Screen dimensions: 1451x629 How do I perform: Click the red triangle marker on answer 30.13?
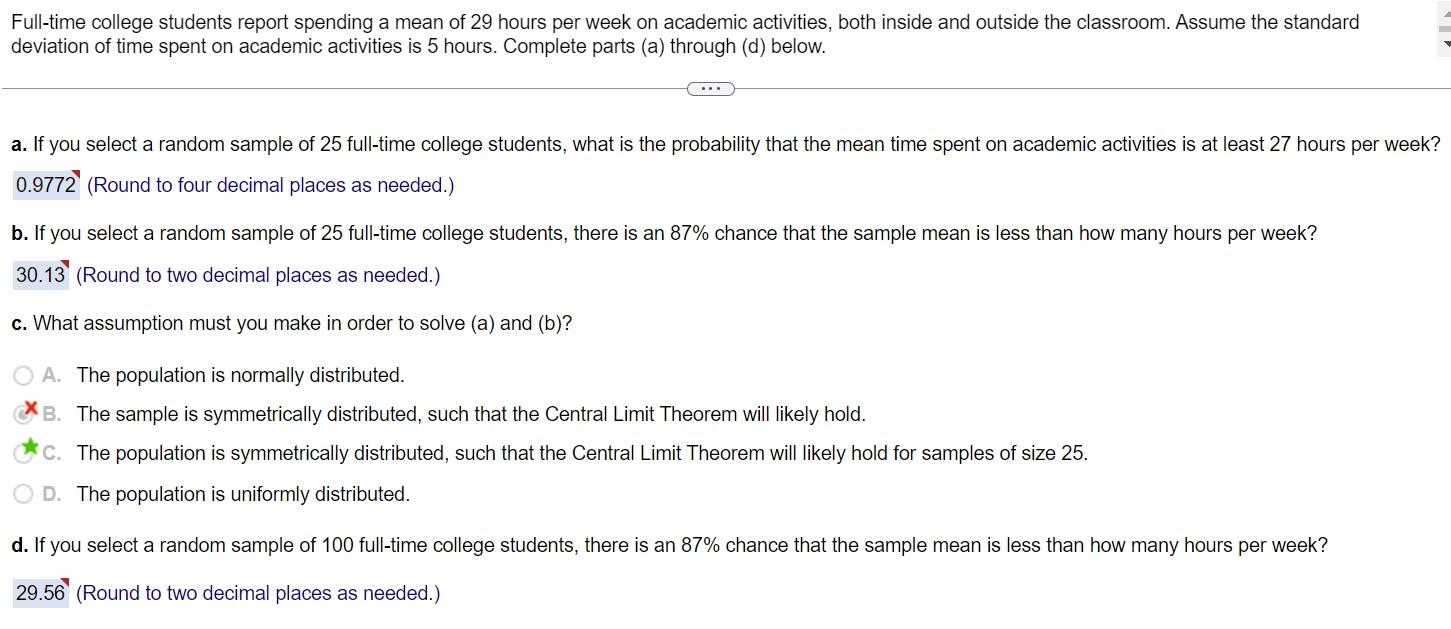click(x=65, y=264)
